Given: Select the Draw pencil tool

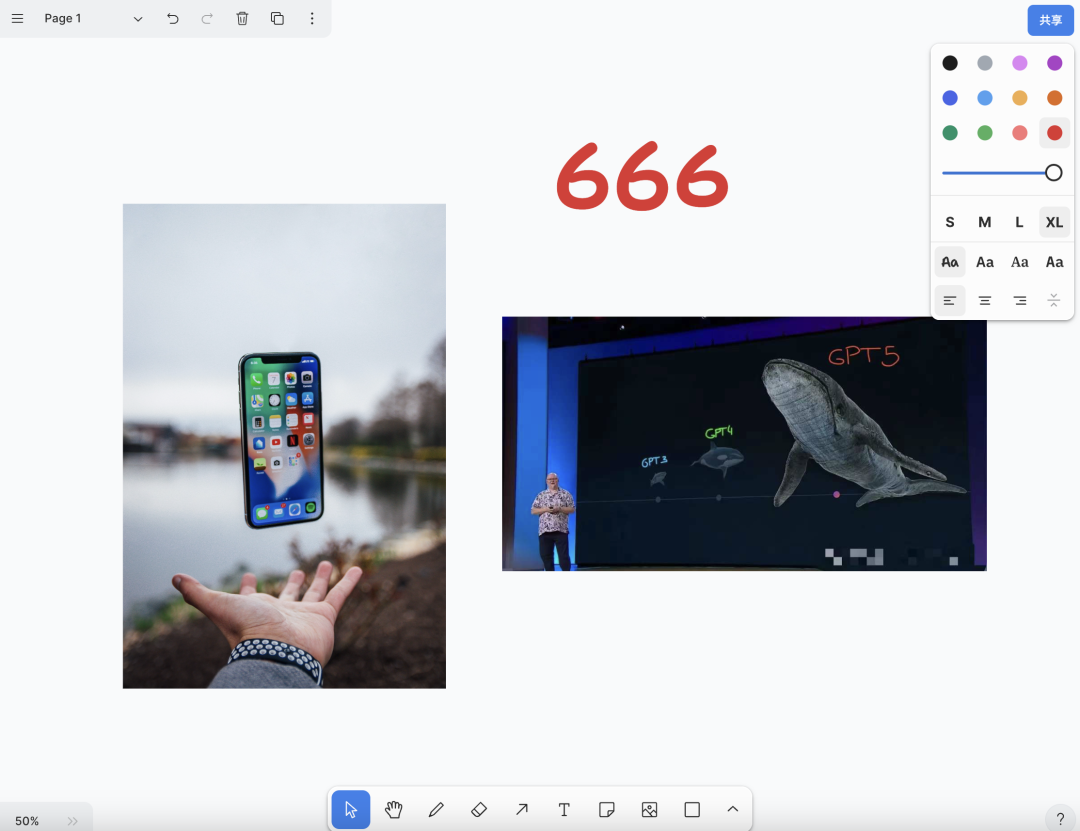Looking at the screenshot, I should click(436, 810).
